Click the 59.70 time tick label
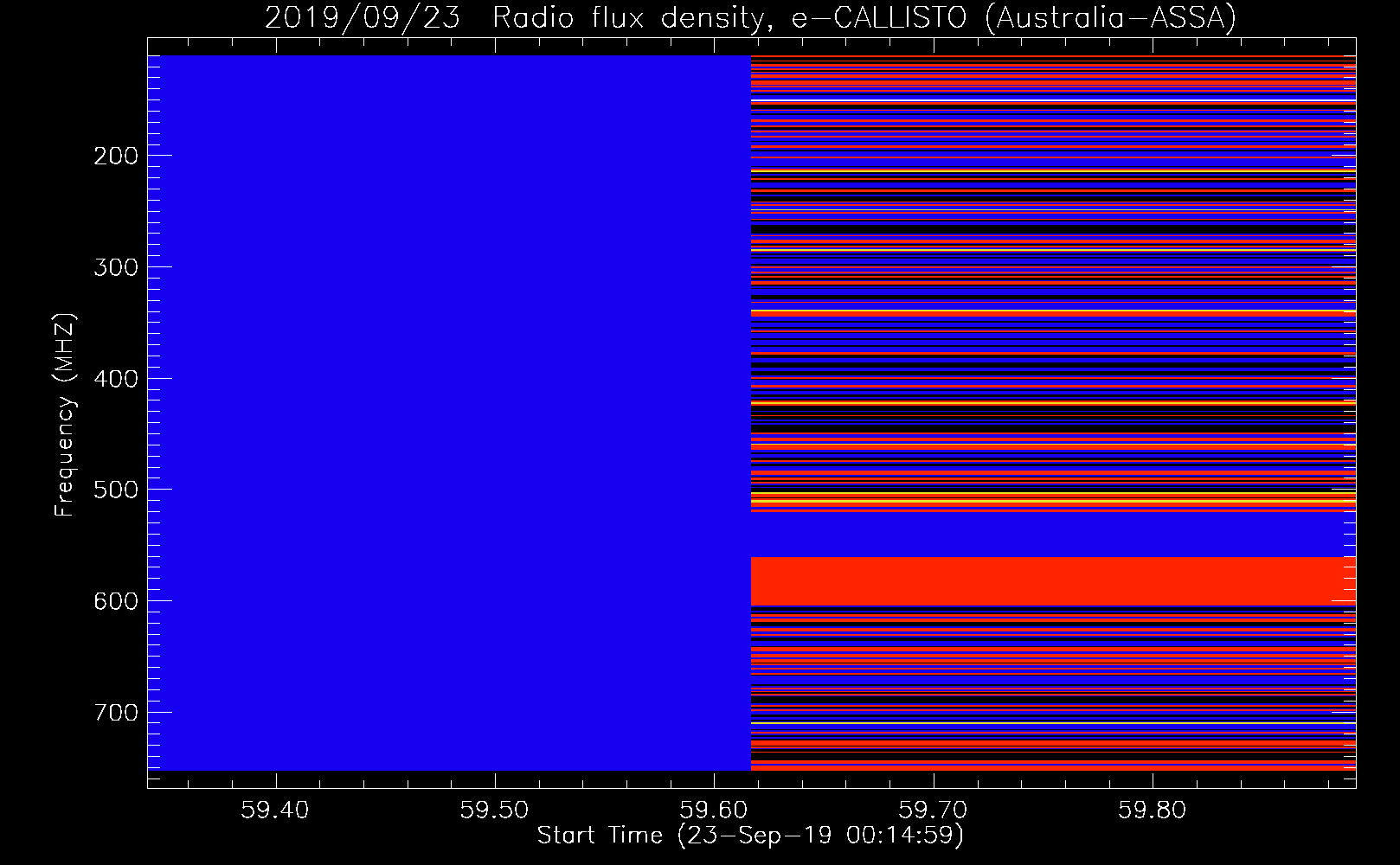 tap(933, 811)
